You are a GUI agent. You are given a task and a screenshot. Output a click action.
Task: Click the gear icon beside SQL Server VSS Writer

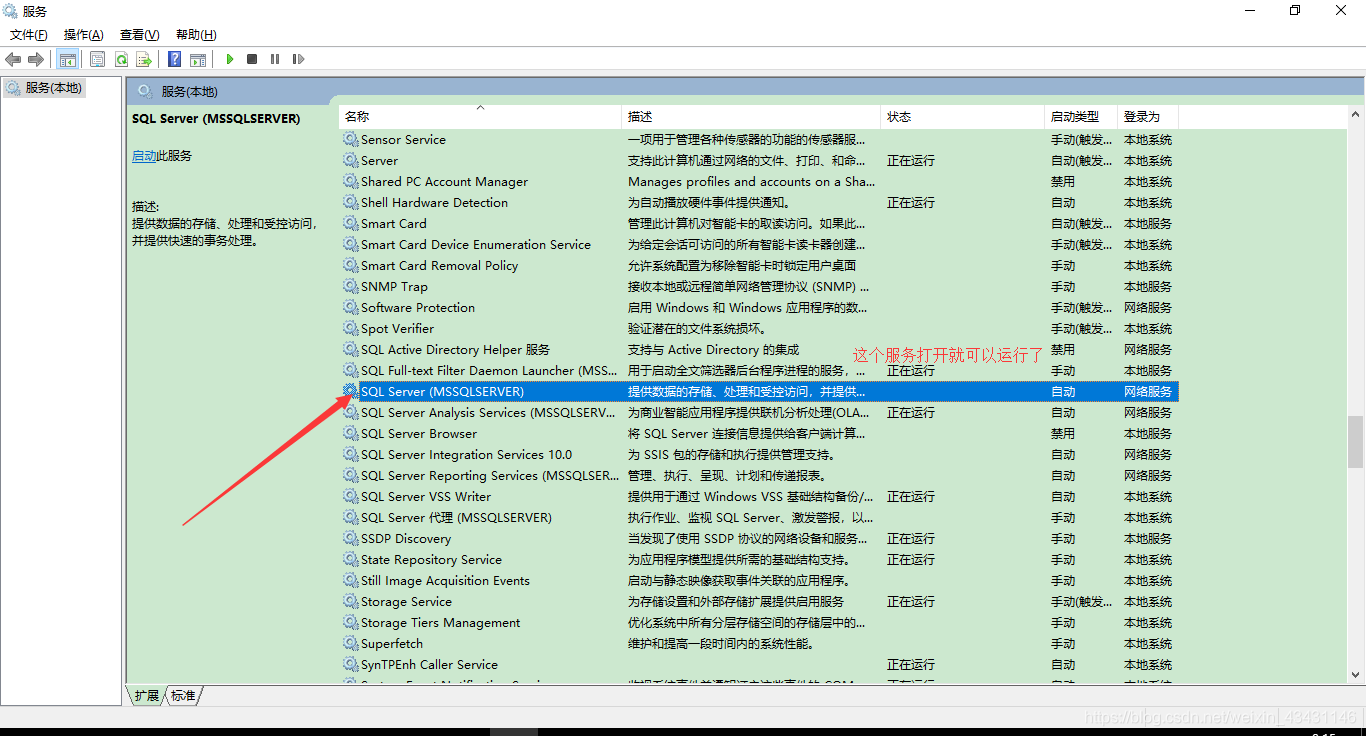click(350, 496)
